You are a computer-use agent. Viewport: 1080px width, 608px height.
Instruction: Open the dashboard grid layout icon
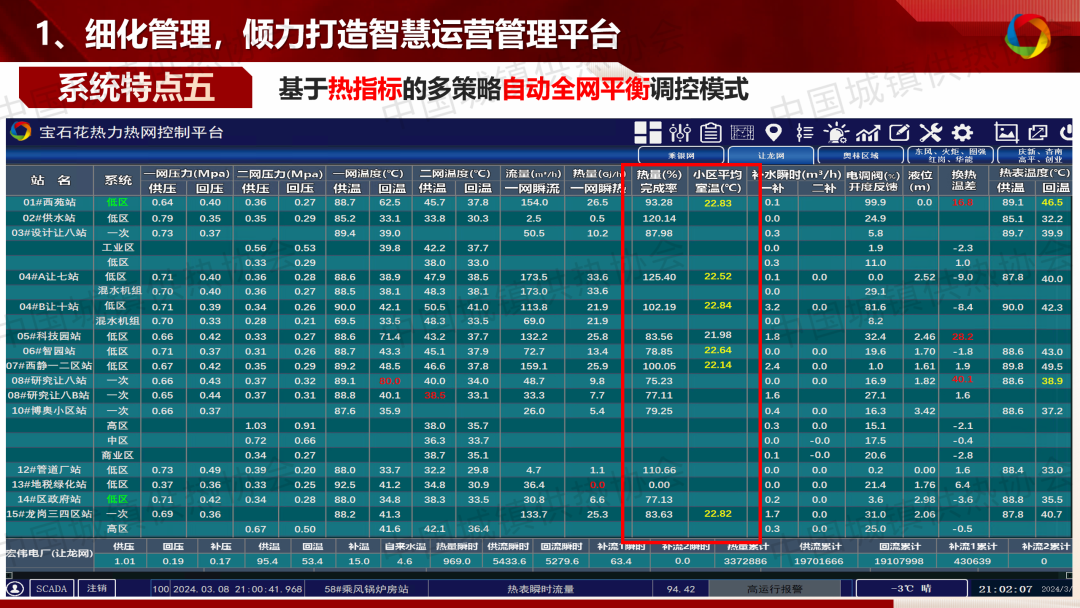click(648, 132)
